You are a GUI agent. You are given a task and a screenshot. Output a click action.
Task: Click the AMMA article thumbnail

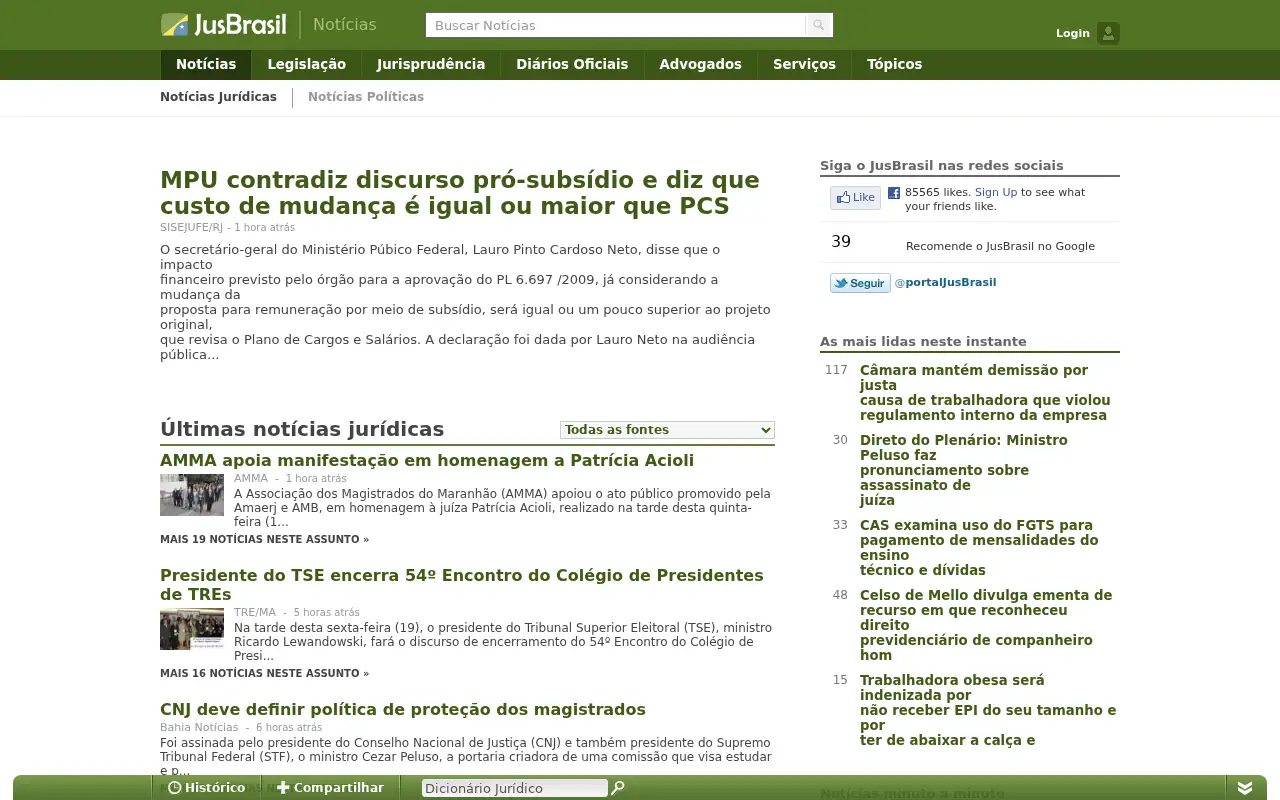(192, 495)
